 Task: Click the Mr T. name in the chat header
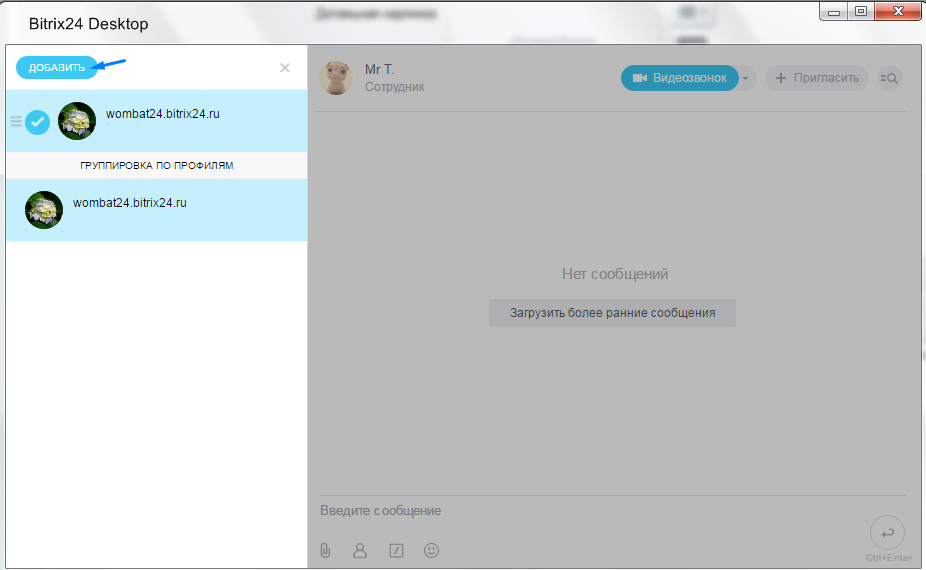379,70
